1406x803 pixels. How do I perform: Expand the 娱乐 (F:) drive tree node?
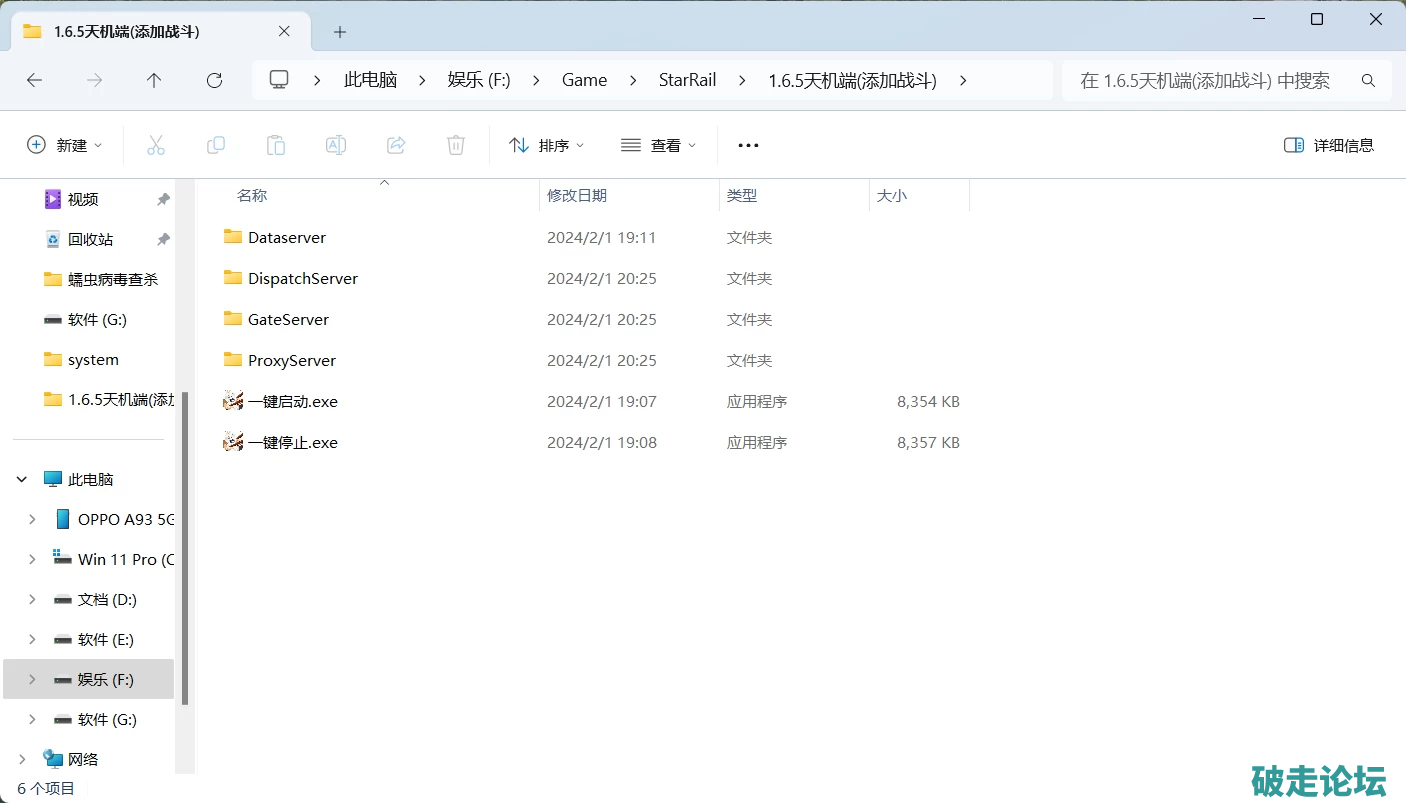(x=32, y=679)
